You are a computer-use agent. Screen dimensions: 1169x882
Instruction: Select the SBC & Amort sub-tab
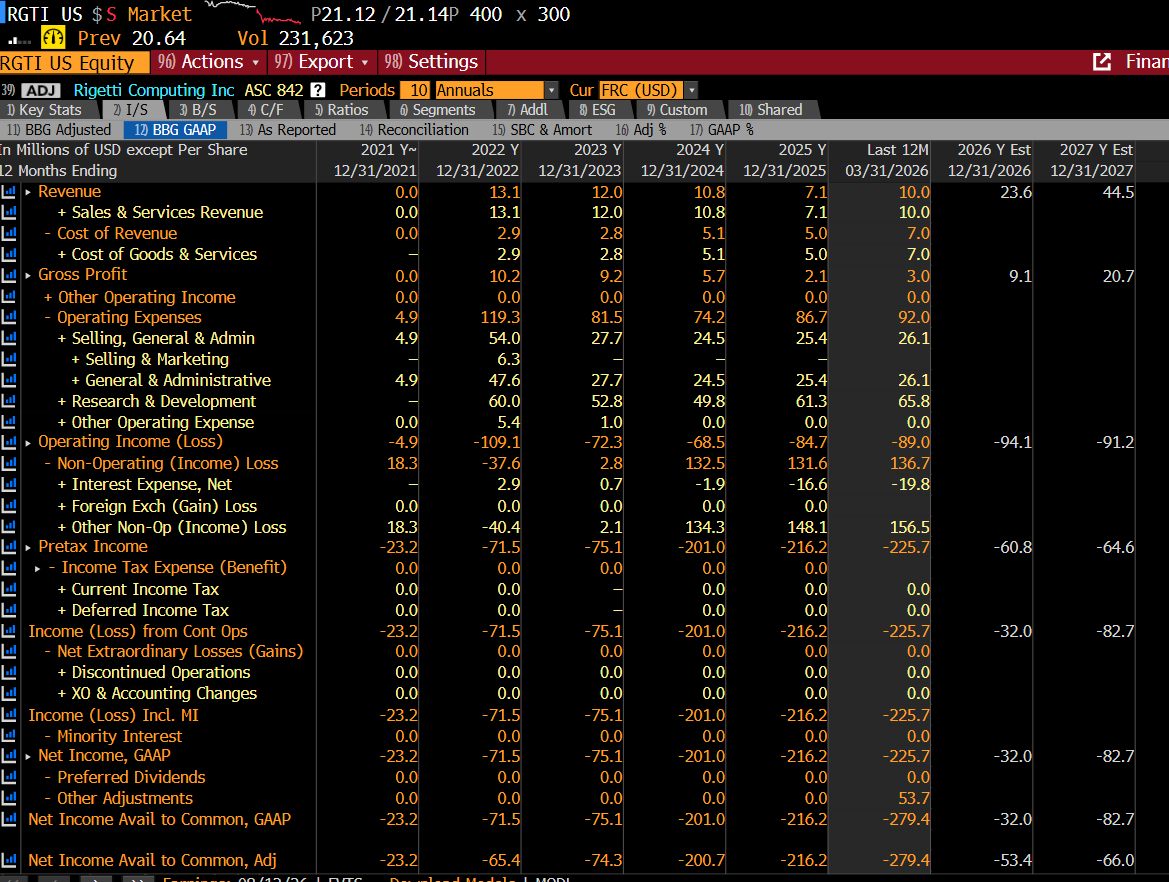coord(542,130)
